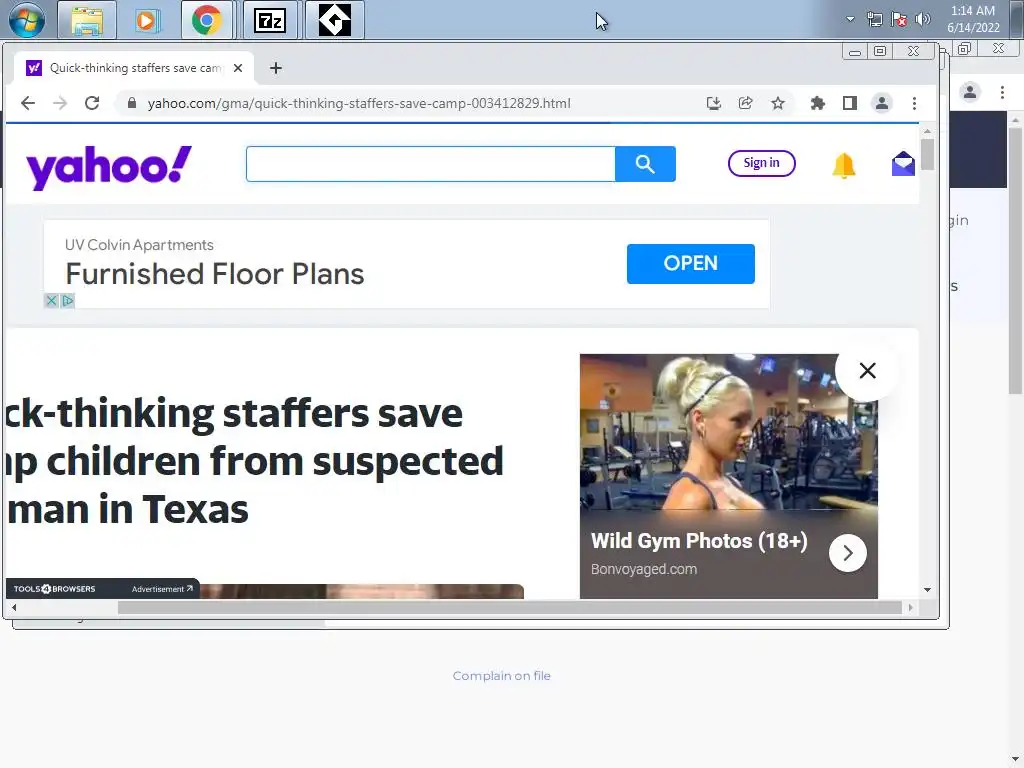Click the padlock site info icon

coord(132,103)
